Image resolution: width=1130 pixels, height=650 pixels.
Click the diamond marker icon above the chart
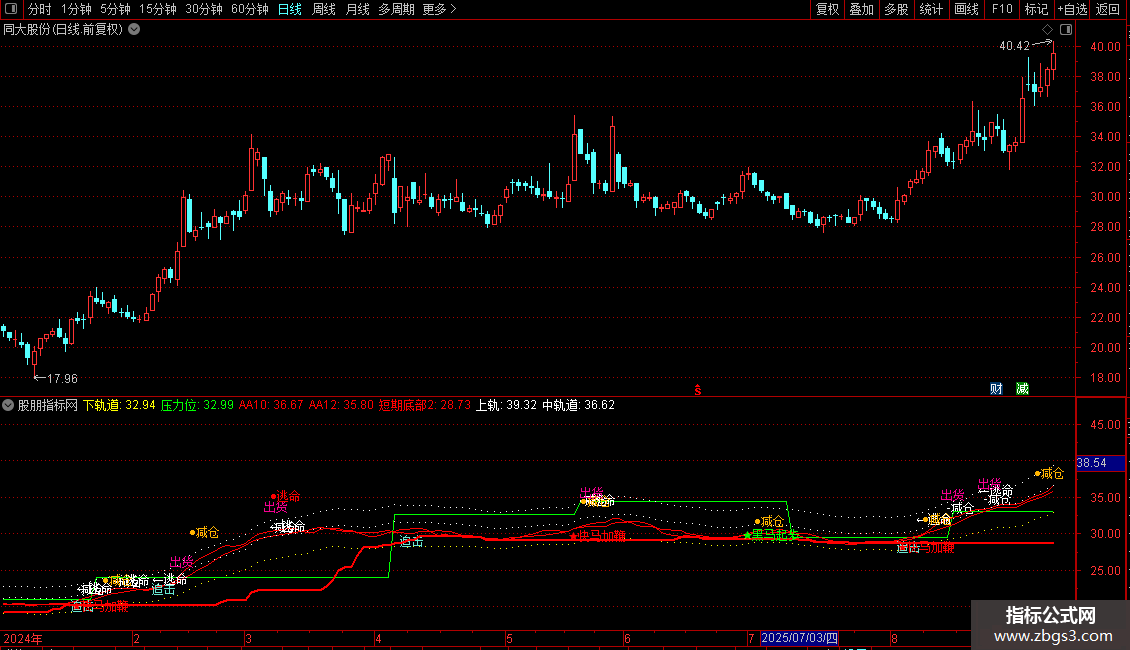coord(1047,30)
